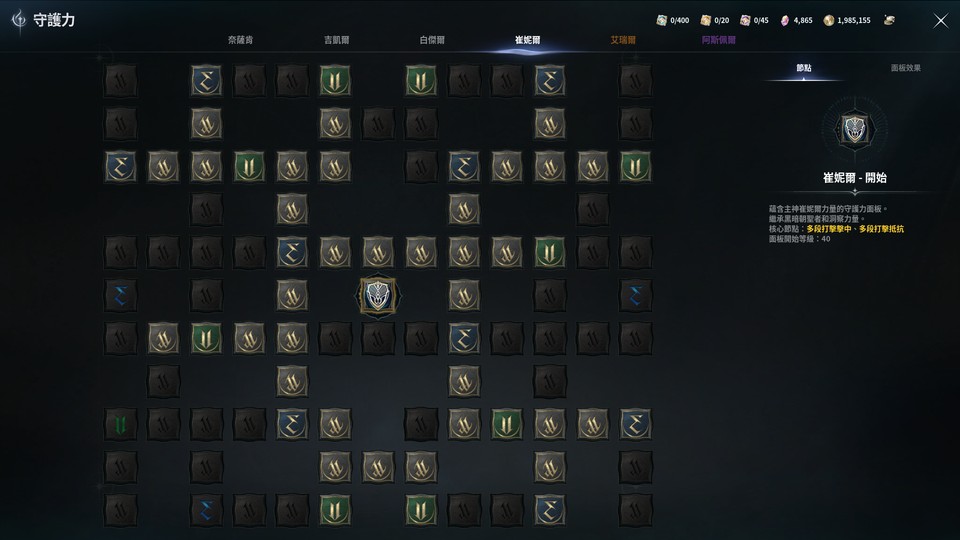The image size is (960, 540).
Task: Open the orange 艾瑞爾 tab
Action: 623,40
